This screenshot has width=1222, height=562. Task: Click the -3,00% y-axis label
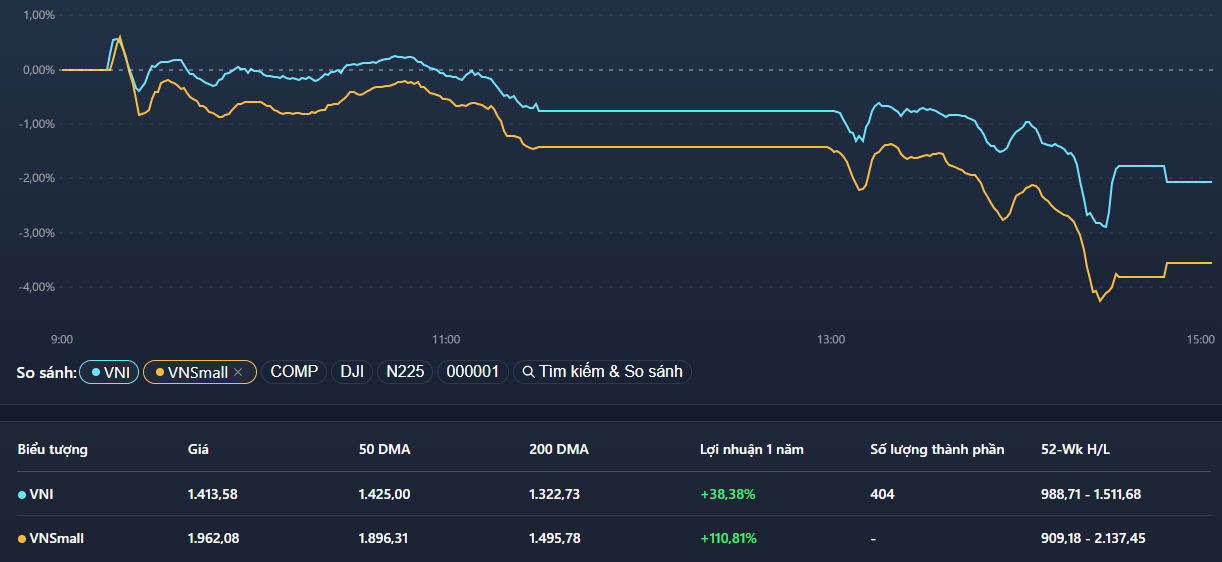(36, 232)
